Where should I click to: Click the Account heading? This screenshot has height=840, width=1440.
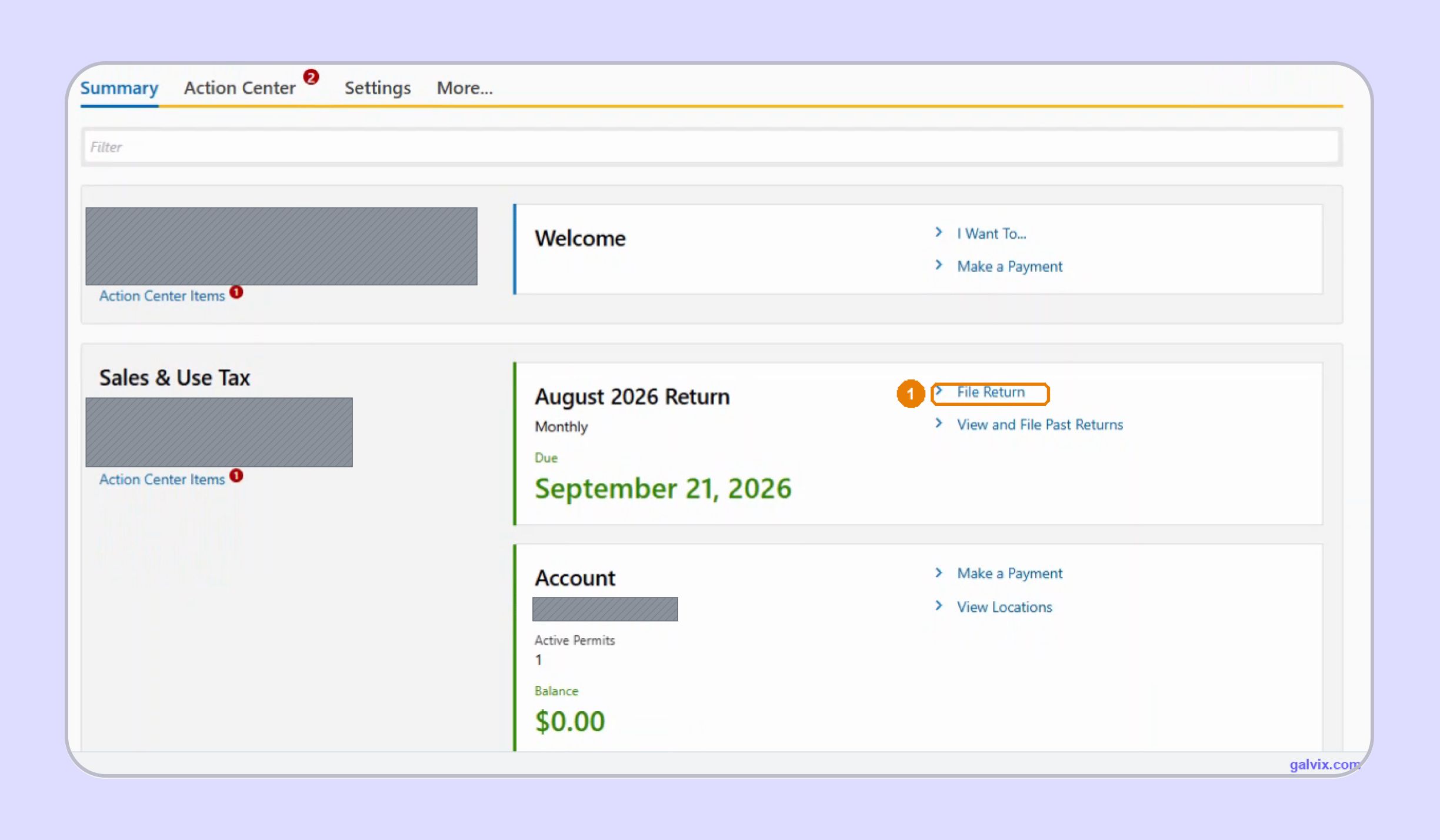pos(575,578)
